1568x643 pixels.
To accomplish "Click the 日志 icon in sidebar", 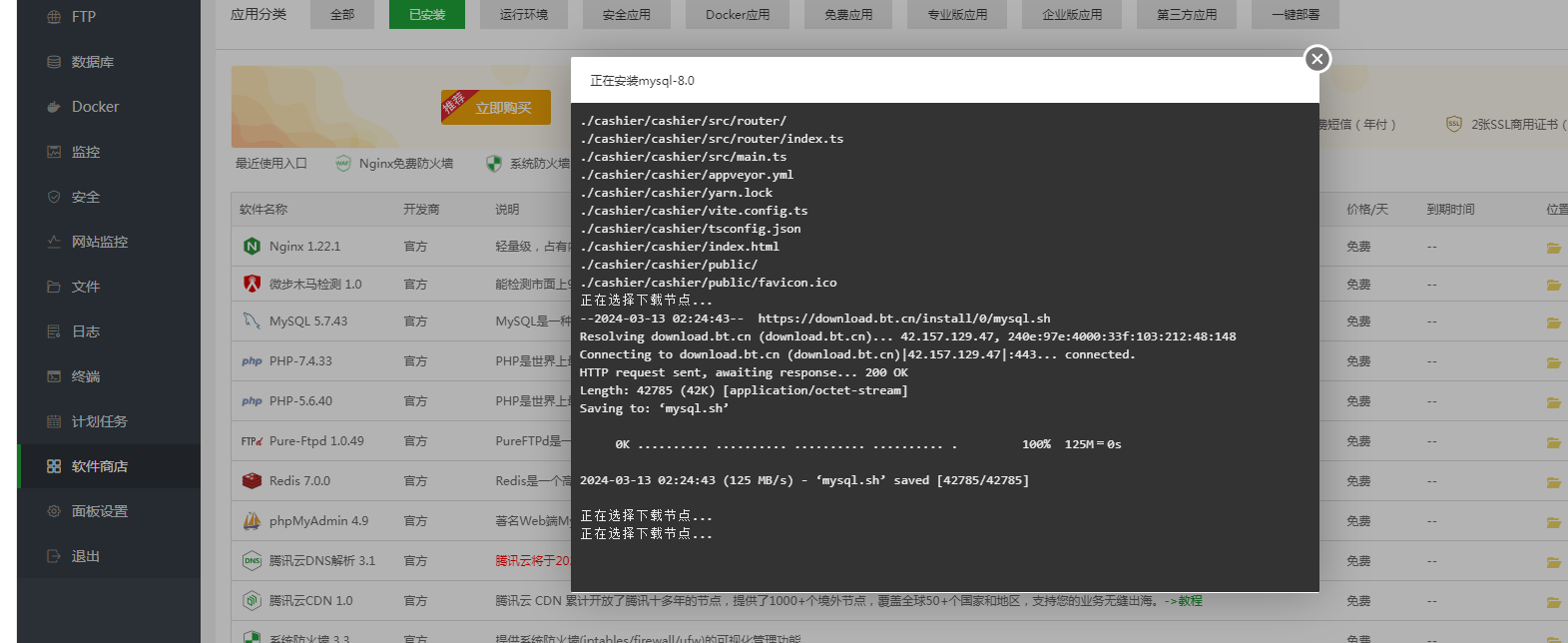I will point(54,331).
